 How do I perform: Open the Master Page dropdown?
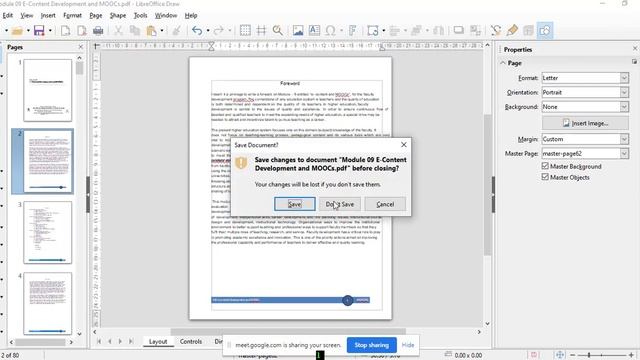click(x=585, y=153)
